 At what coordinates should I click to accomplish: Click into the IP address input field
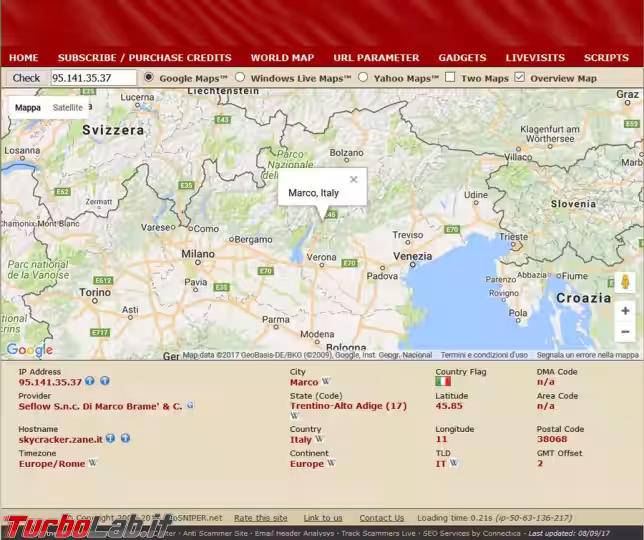pyautogui.click(x=94, y=78)
